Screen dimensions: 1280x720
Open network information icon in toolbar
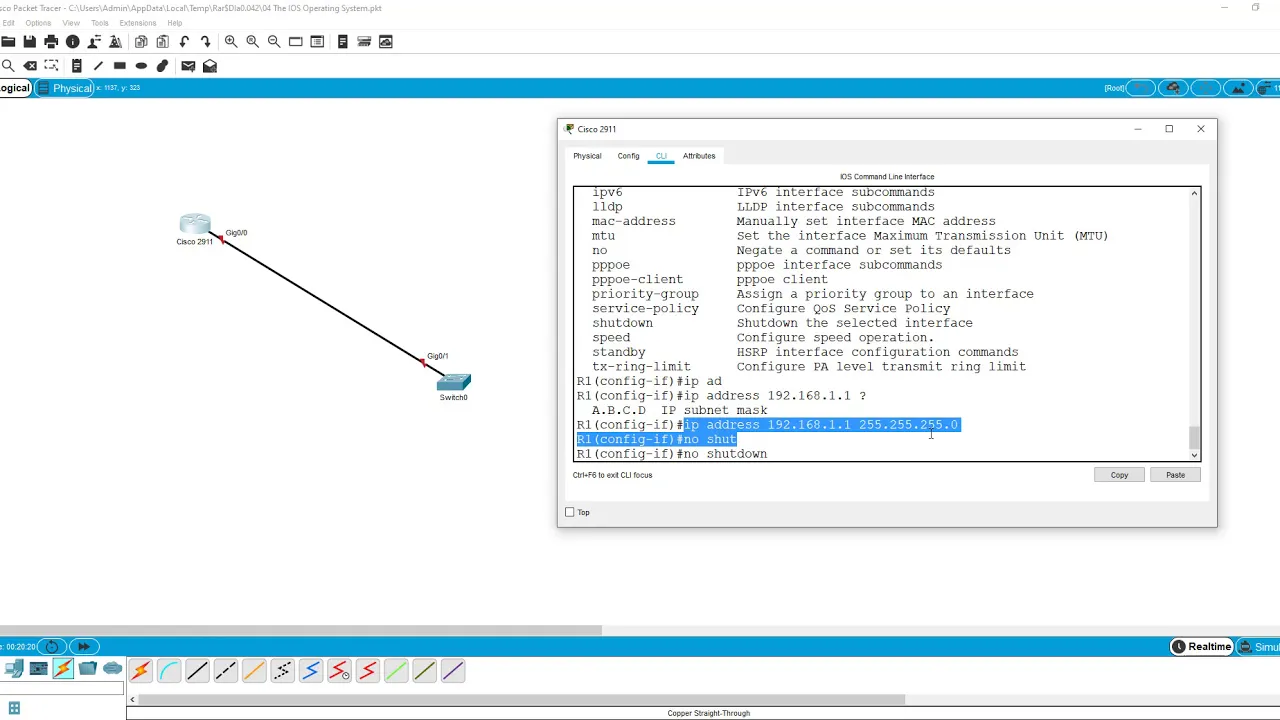point(73,42)
